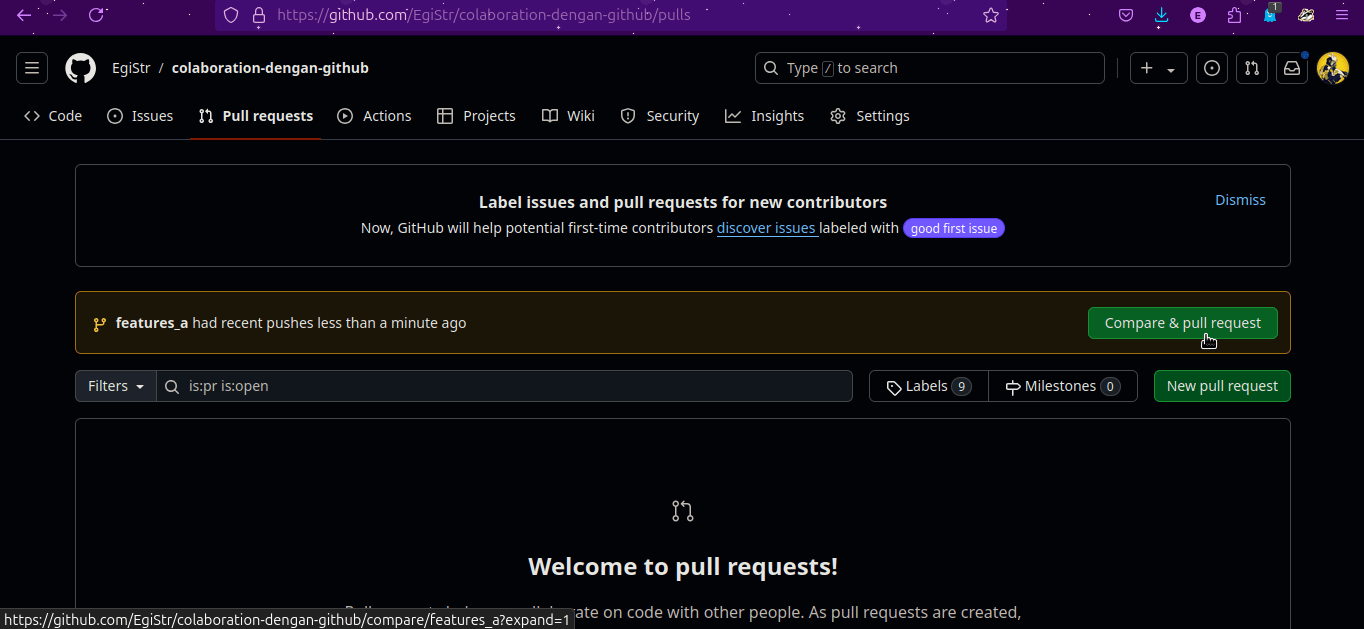Follow the discover issues link
Screen dimensions: 1364x629
(766, 228)
